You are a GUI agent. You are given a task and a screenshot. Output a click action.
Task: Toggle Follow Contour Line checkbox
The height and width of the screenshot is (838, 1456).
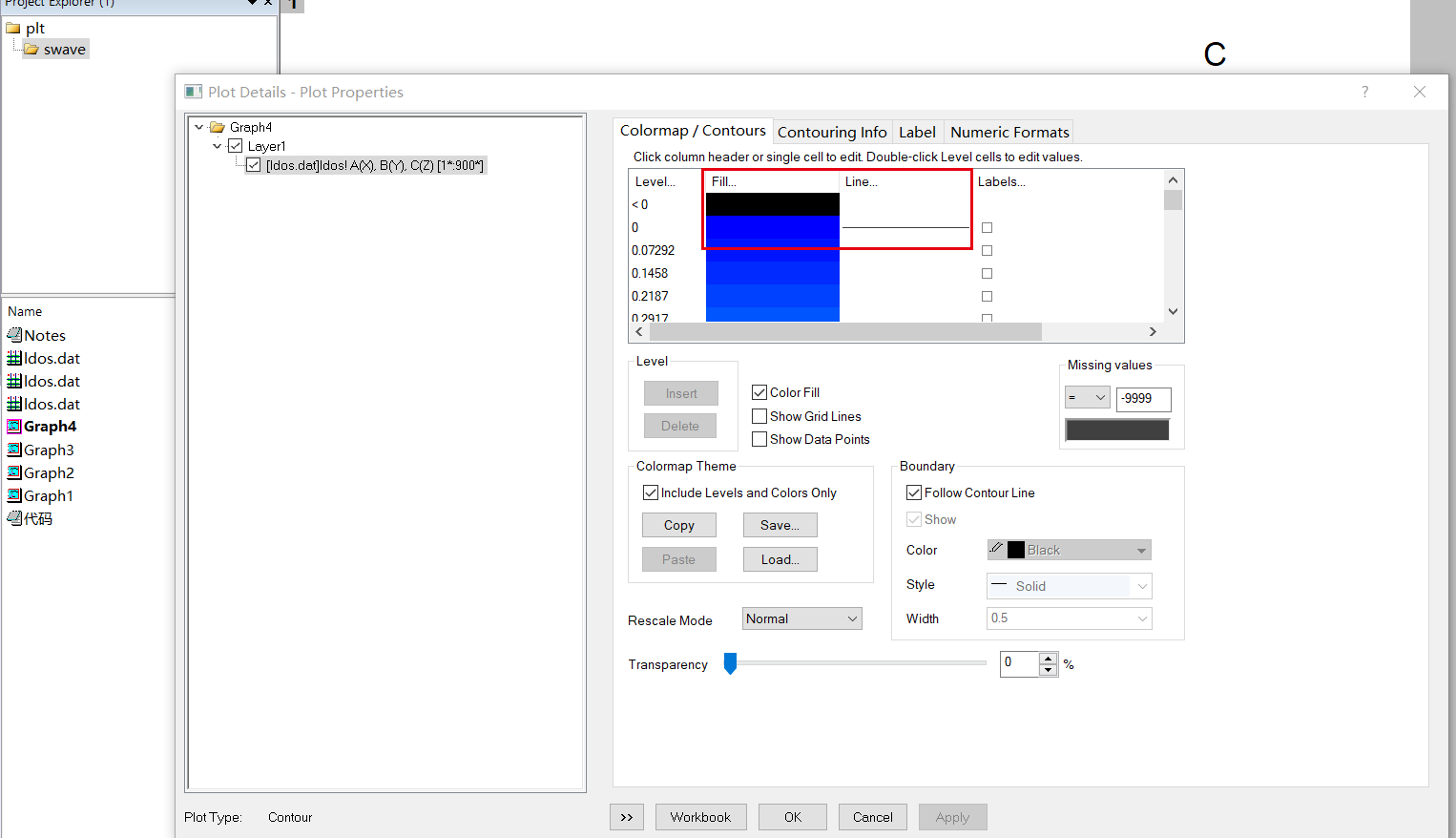pos(914,492)
